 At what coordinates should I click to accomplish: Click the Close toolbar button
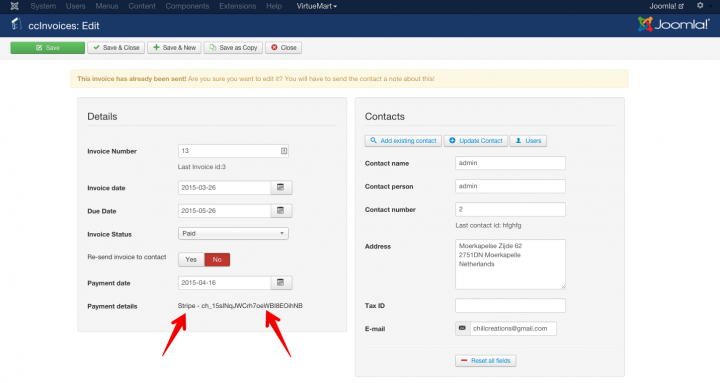point(283,48)
